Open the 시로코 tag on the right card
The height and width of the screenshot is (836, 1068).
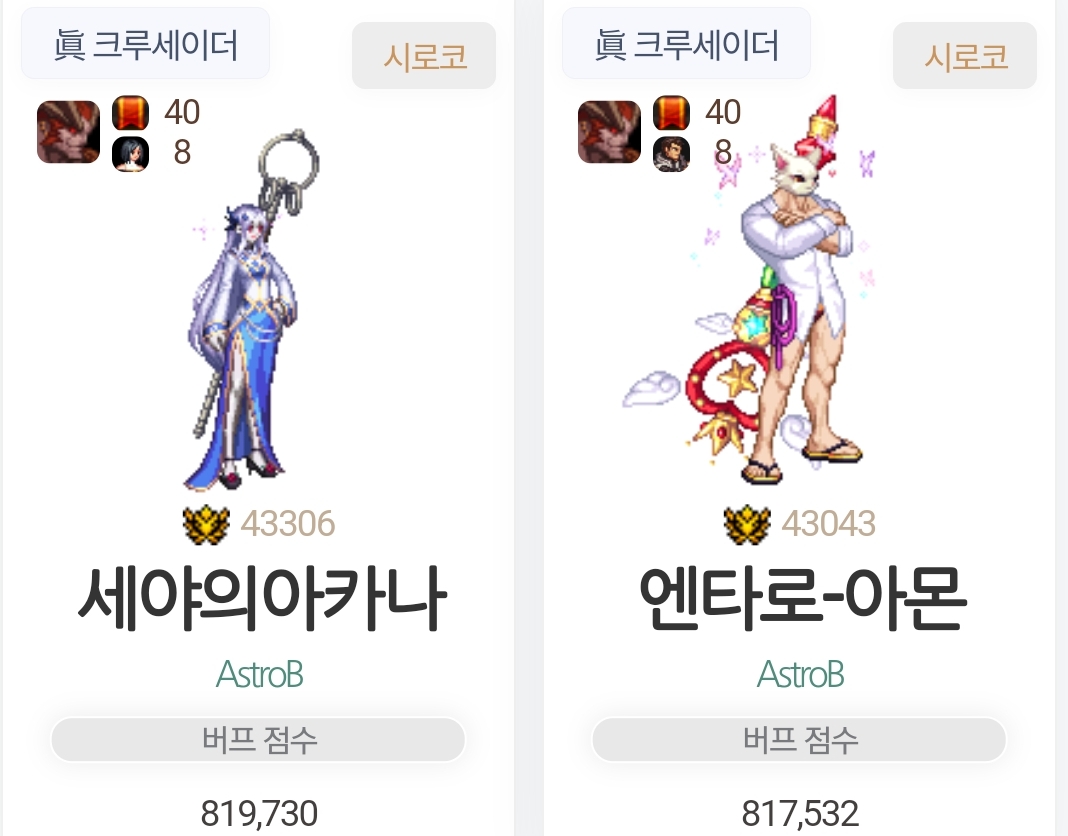tap(964, 55)
